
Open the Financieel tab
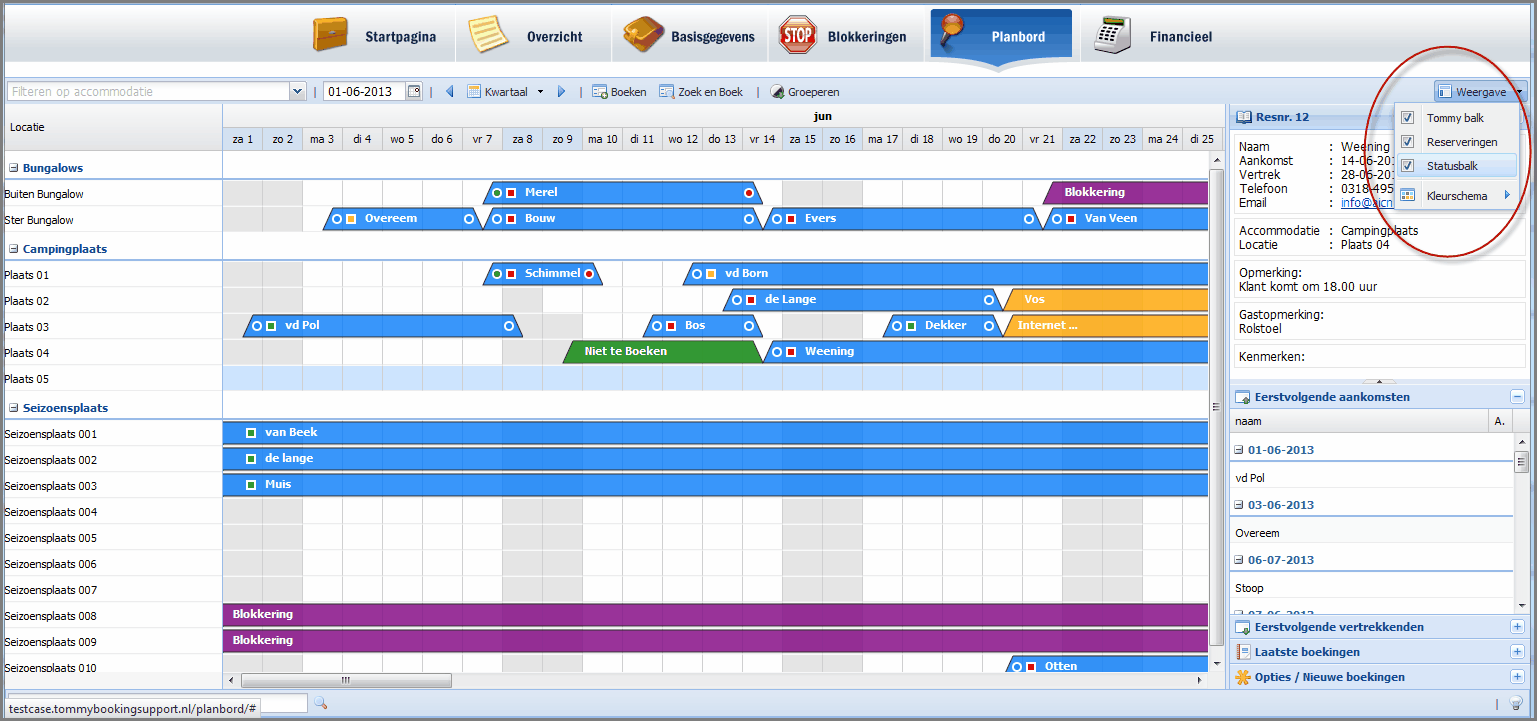(1154, 36)
